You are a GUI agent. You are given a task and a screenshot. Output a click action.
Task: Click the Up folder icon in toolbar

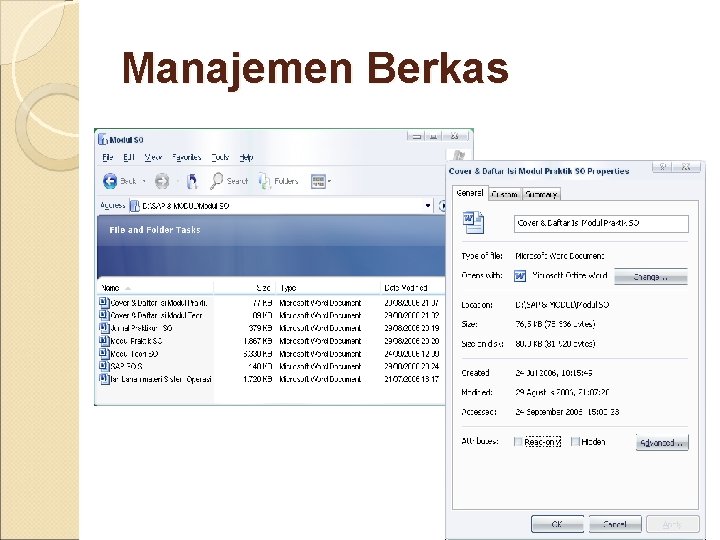click(192, 181)
